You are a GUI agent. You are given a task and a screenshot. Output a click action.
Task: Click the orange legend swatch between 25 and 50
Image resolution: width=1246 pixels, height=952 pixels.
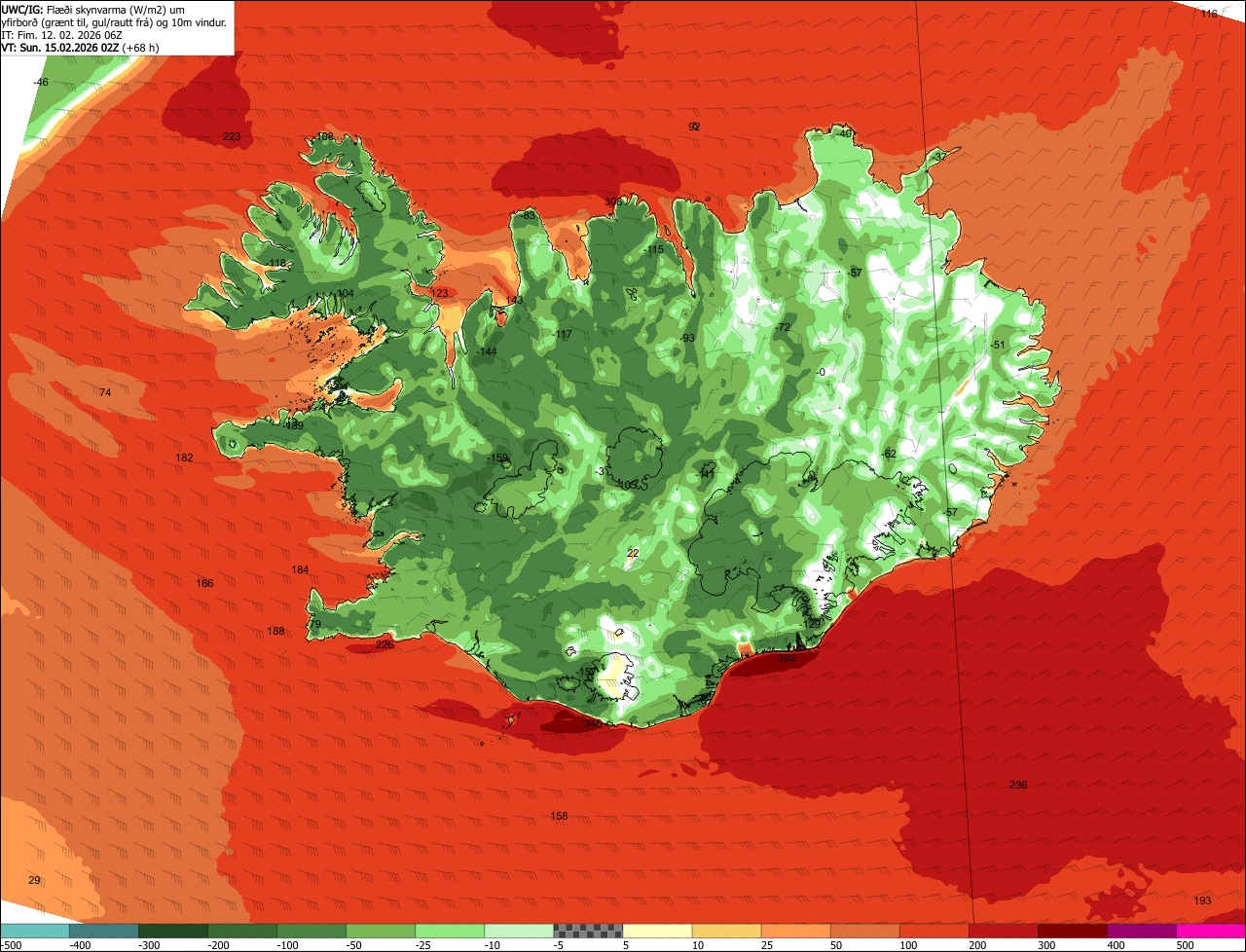point(795,931)
